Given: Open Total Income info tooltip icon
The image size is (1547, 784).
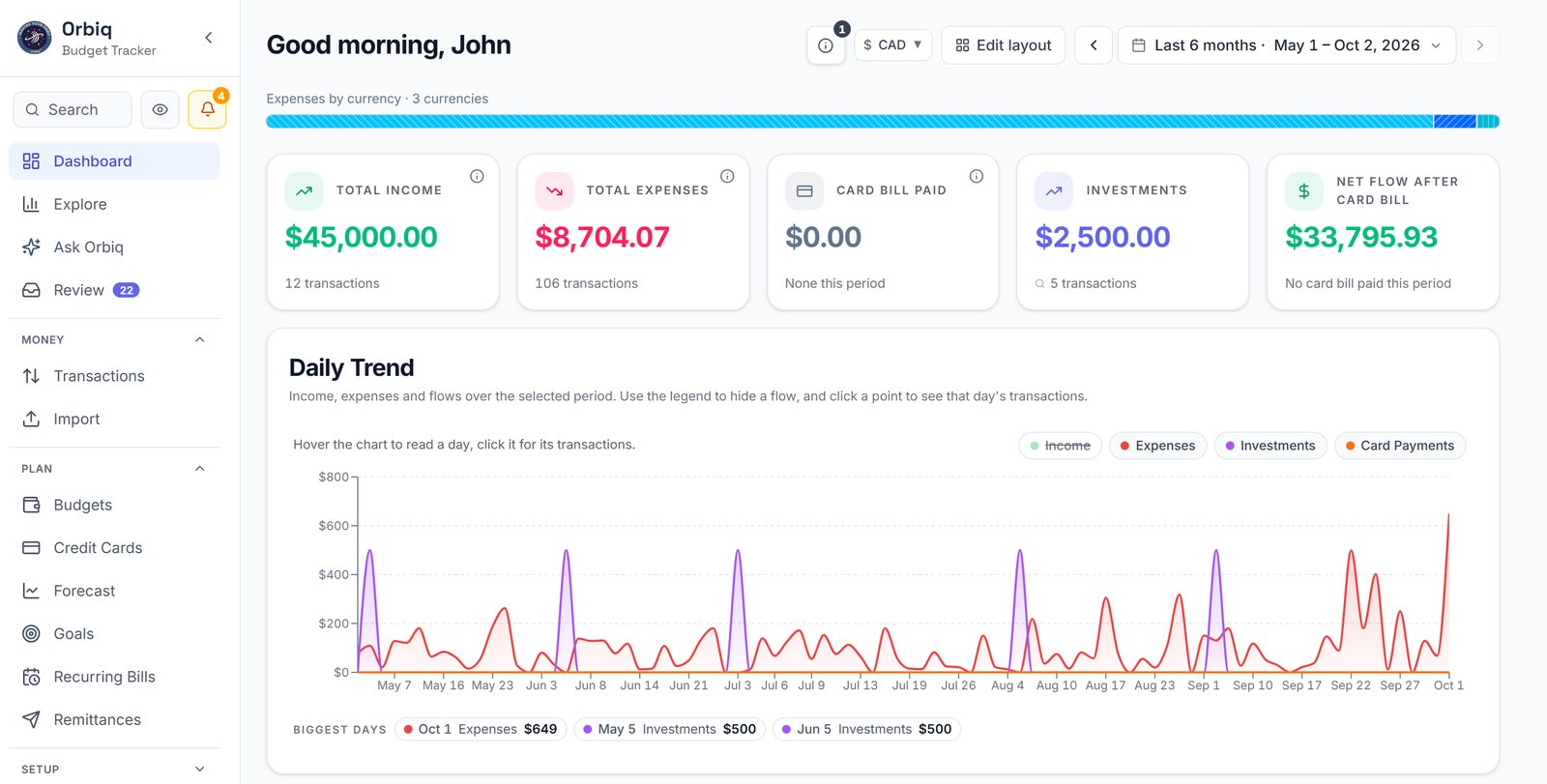Looking at the screenshot, I should 477,176.
